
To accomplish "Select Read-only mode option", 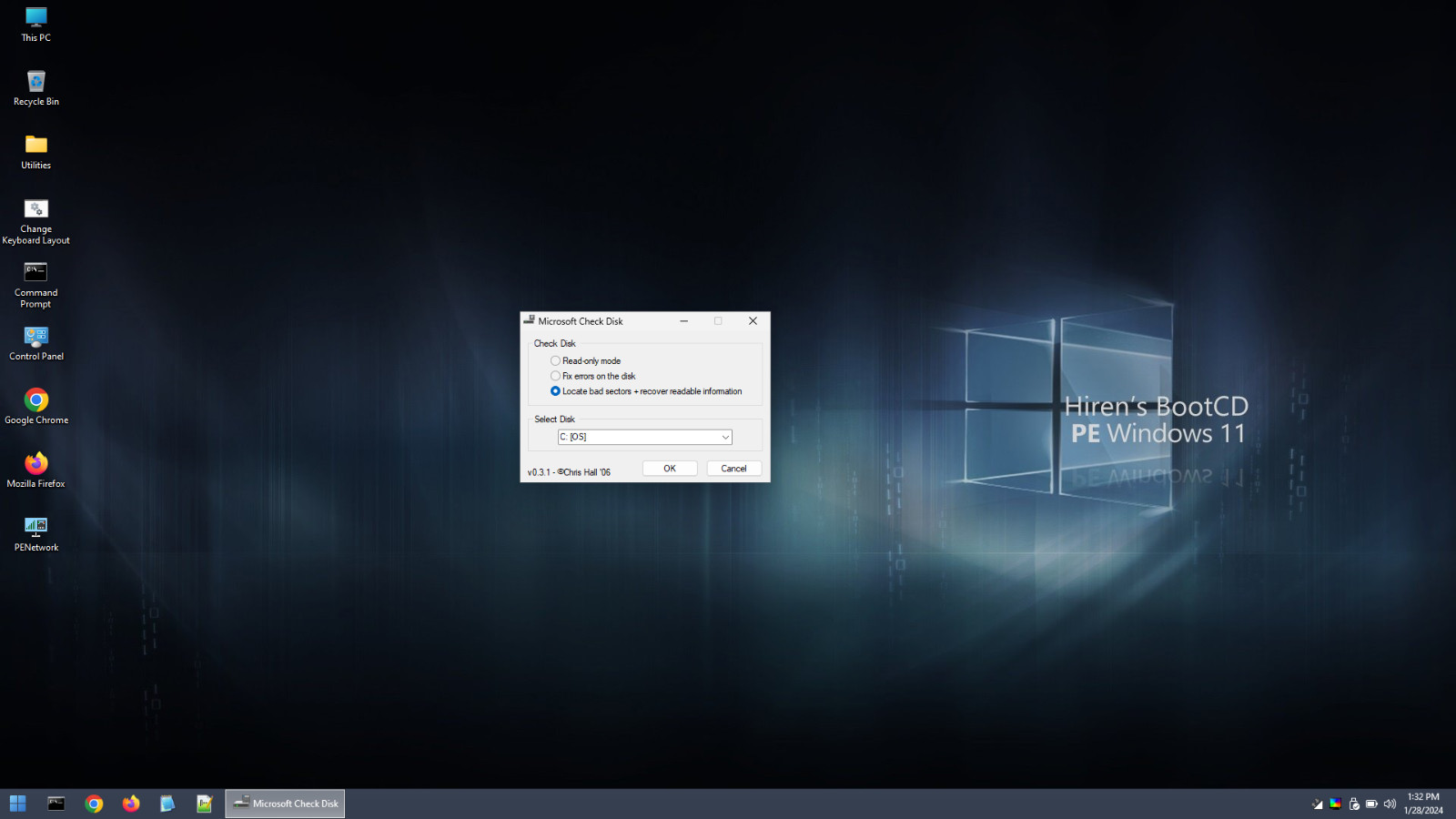I will [x=555, y=360].
